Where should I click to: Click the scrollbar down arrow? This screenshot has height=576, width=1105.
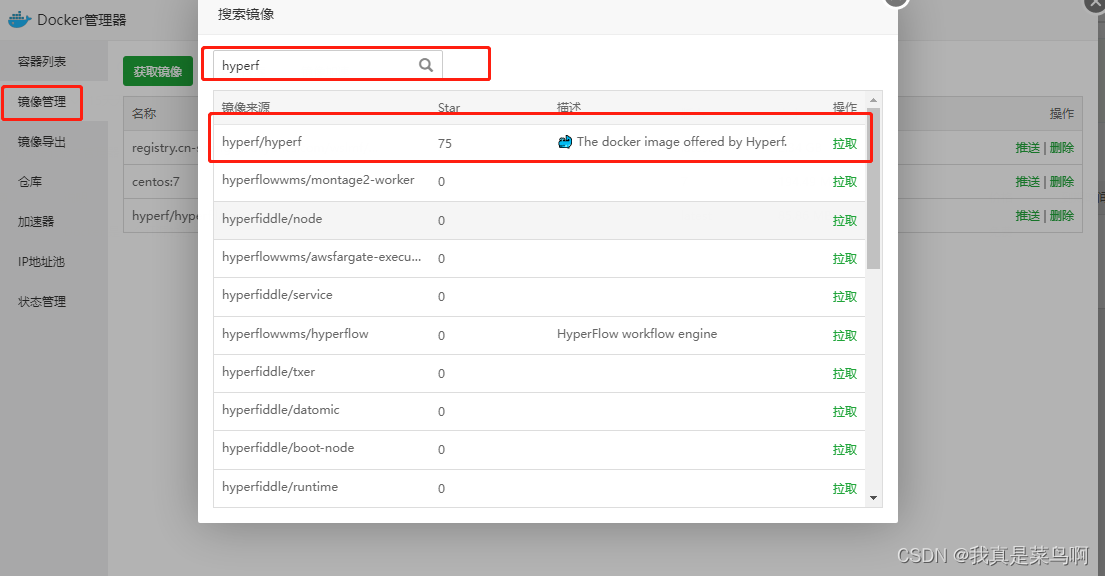tap(873, 498)
